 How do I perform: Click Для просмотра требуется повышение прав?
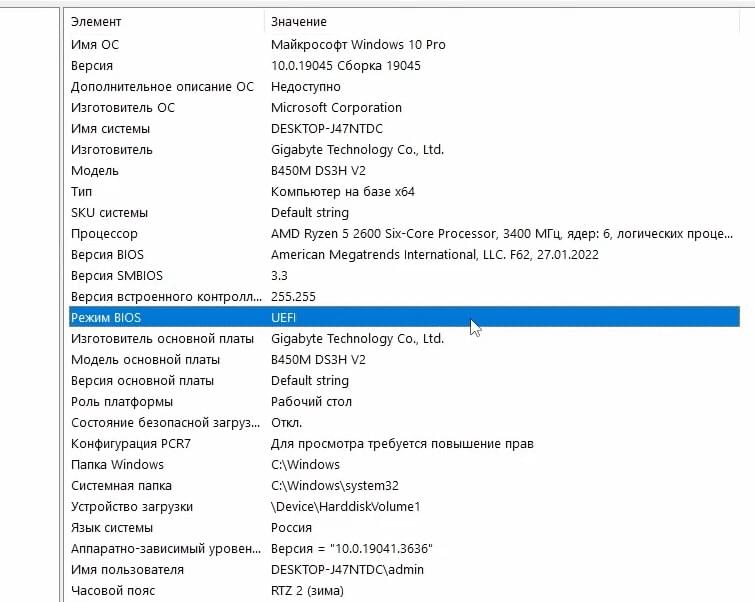point(403,444)
